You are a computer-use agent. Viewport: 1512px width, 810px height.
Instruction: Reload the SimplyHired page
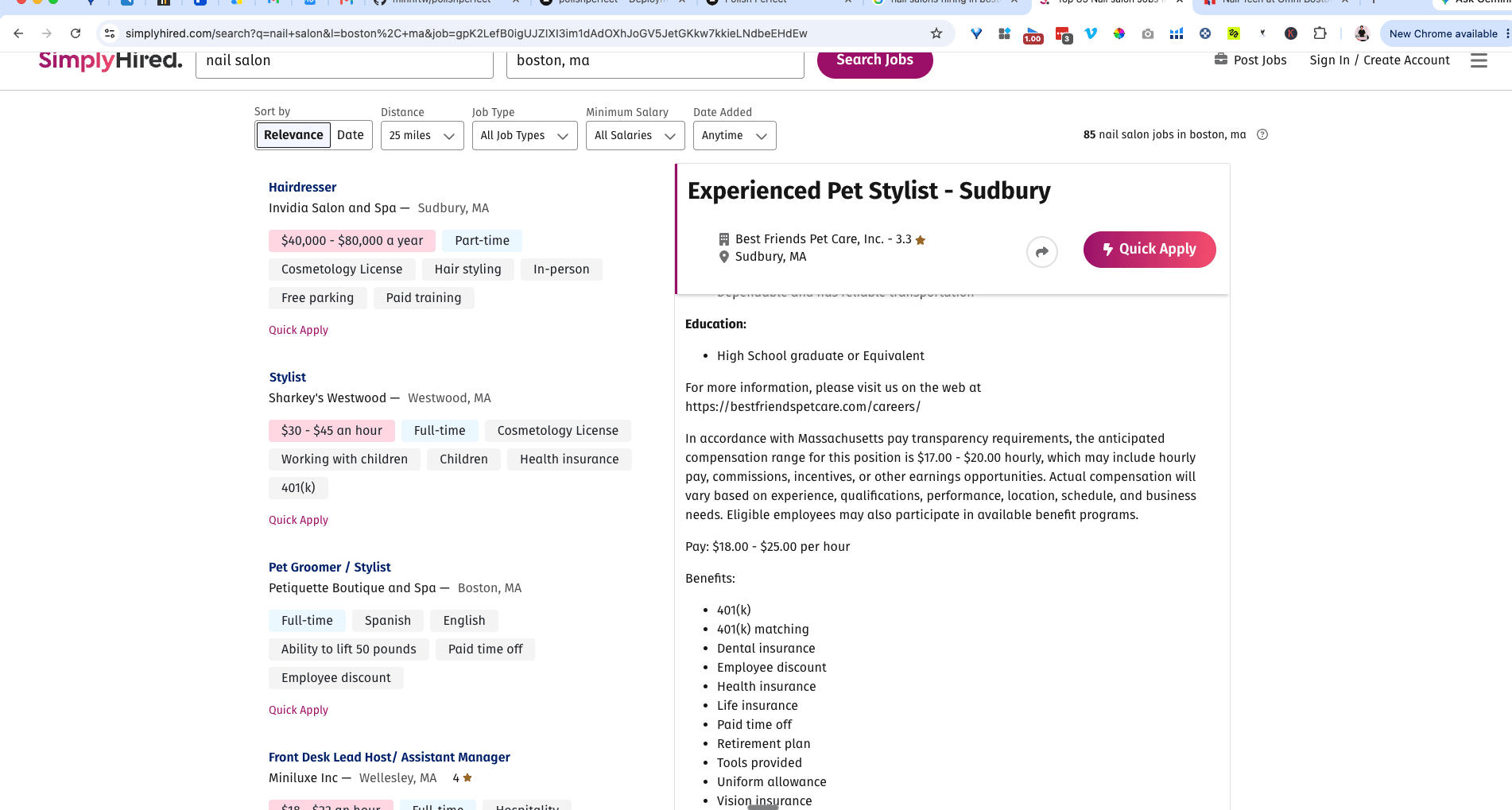tap(76, 33)
